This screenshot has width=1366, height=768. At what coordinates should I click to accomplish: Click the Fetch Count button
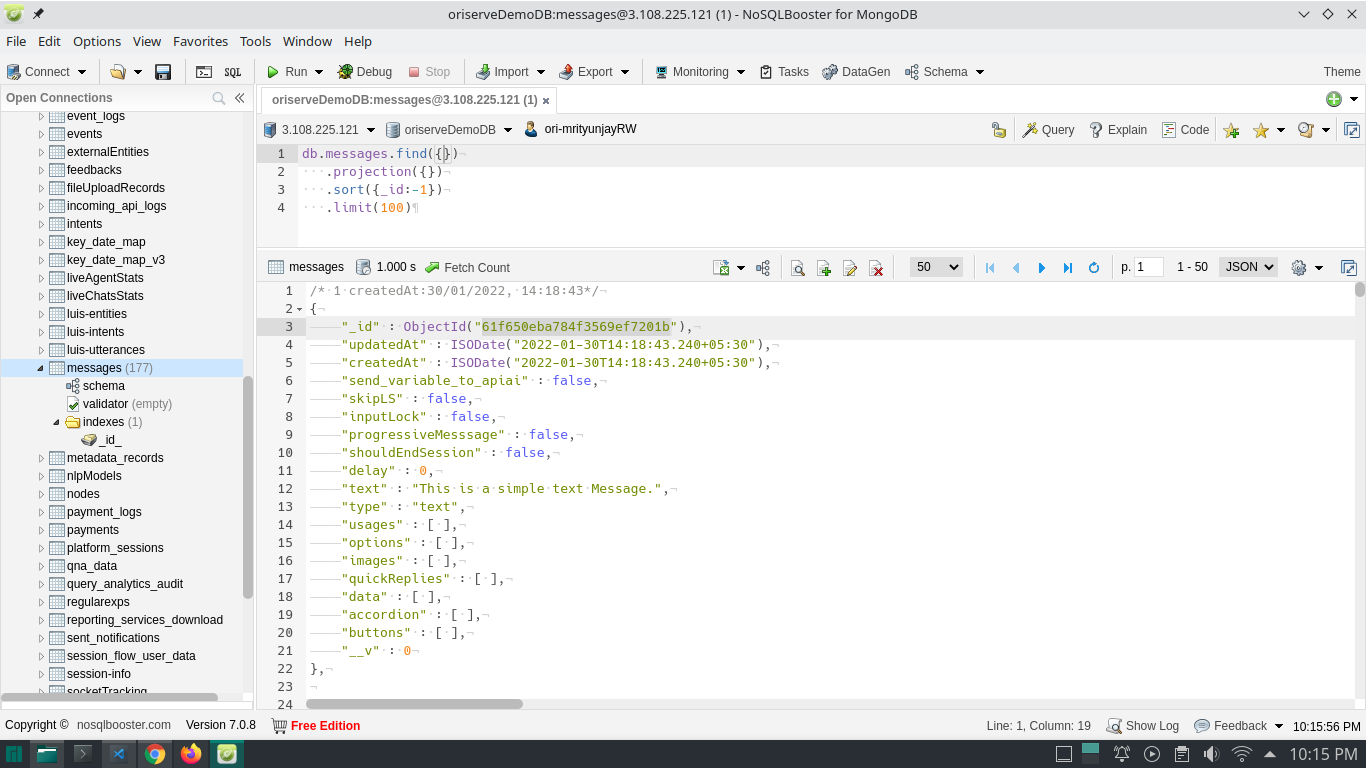[467, 268]
